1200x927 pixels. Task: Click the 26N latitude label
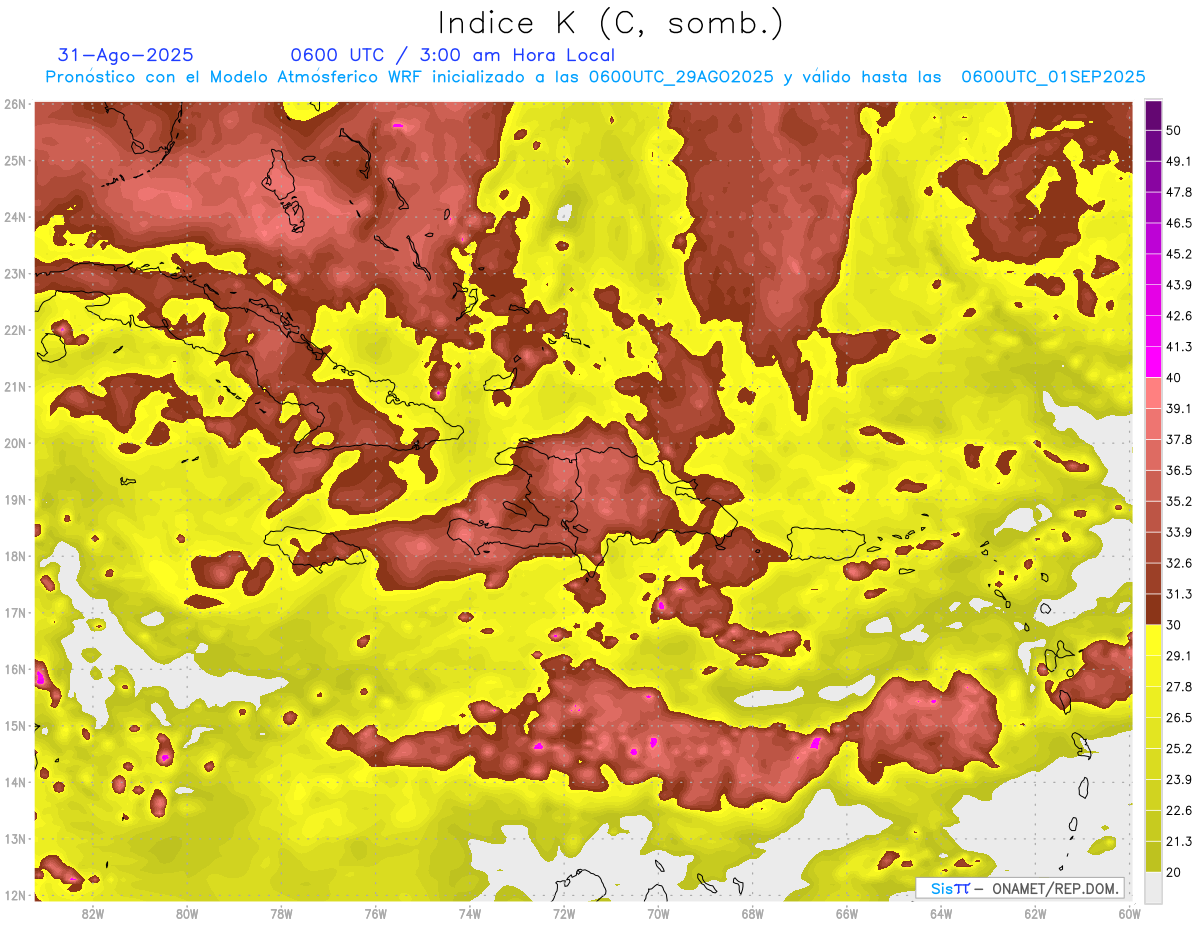[x=15, y=104]
